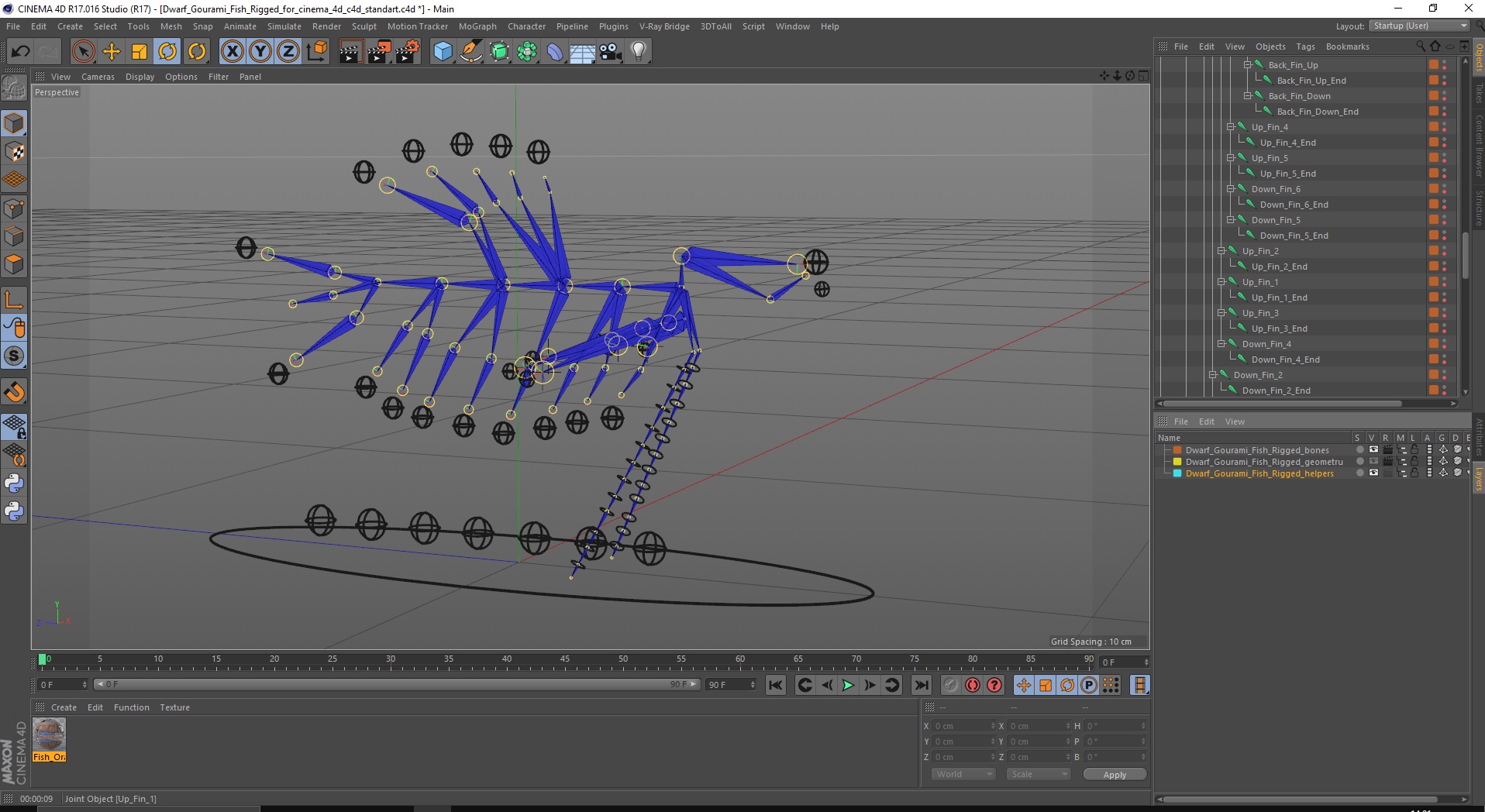Click the Texture mode checkered cube icon

pos(14,152)
